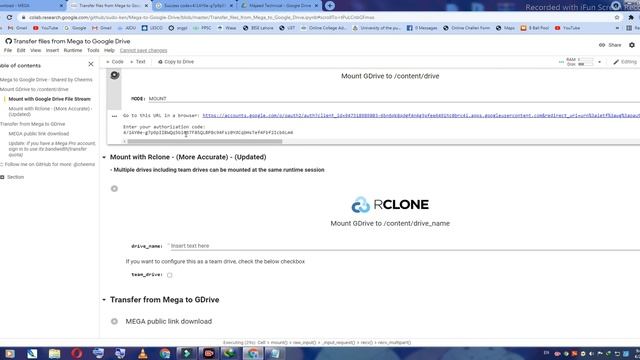
Task: Click the Cannot save changes link
Action: pyautogui.click(x=143, y=50)
